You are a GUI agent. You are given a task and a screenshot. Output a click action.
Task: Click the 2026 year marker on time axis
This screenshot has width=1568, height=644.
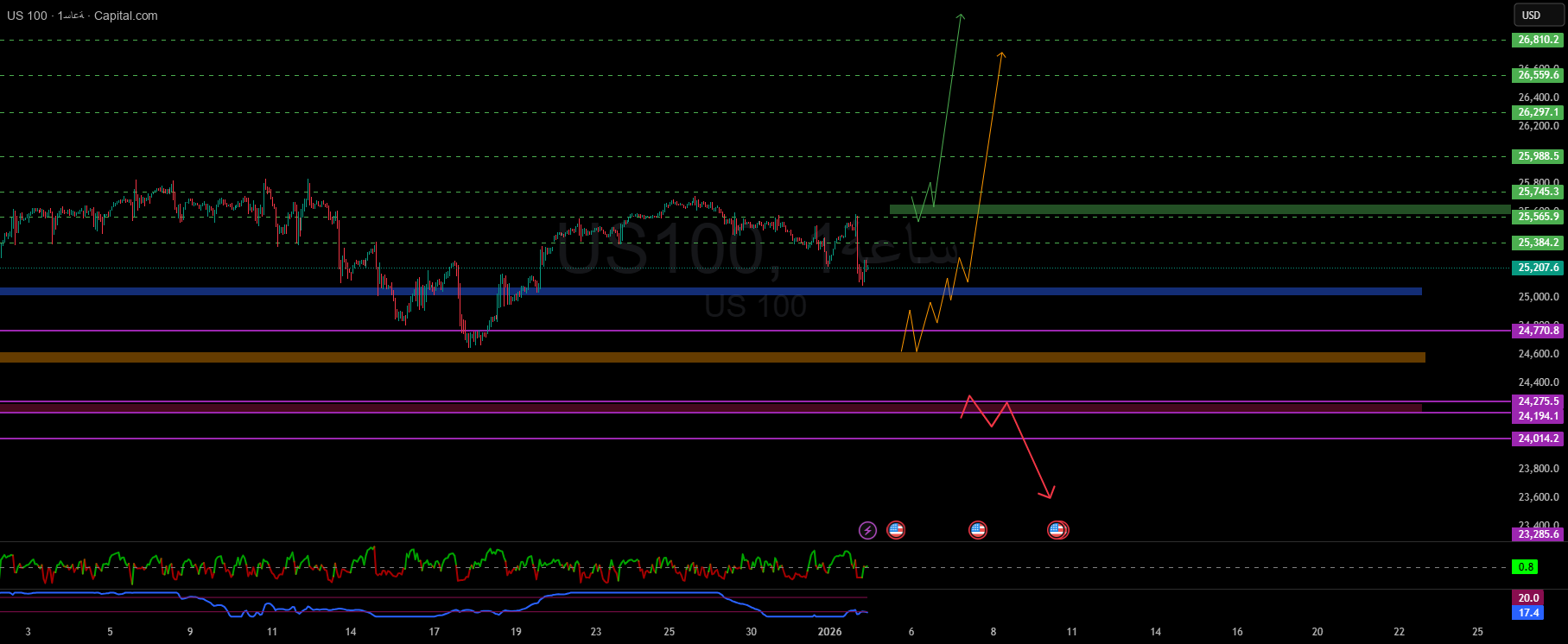pyautogui.click(x=829, y=632)
